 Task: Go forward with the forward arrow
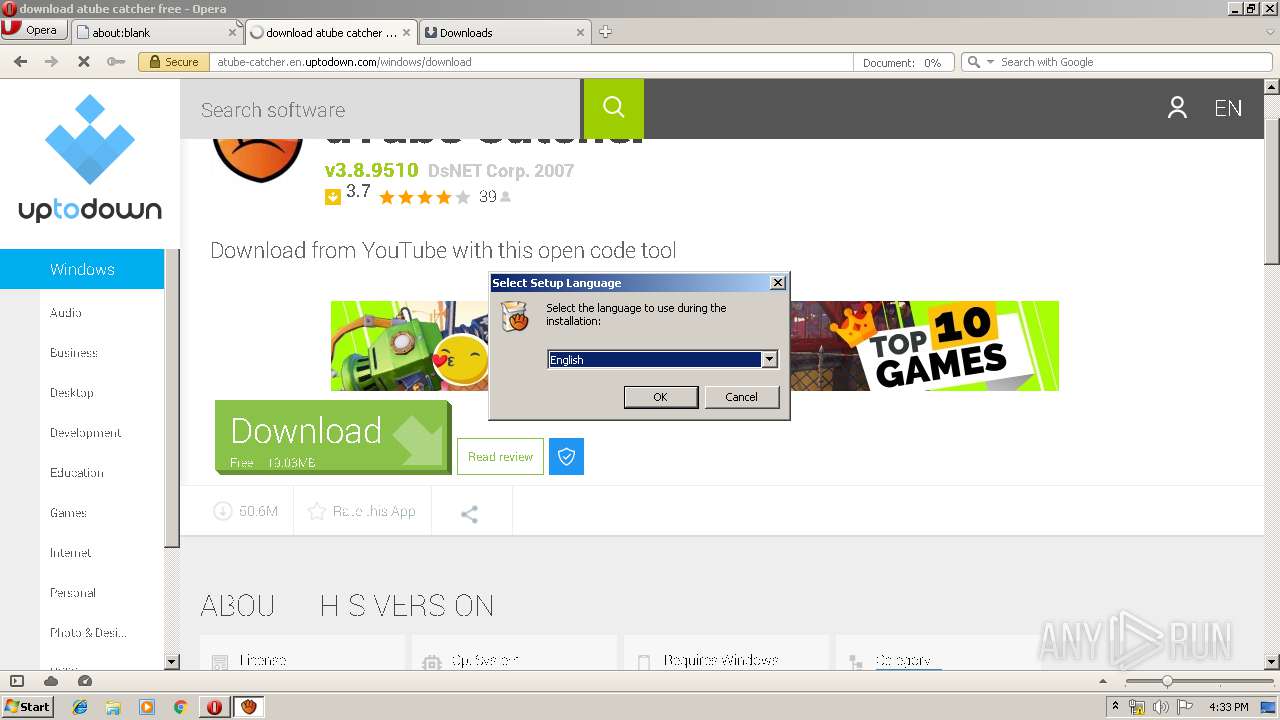point(52,61)
